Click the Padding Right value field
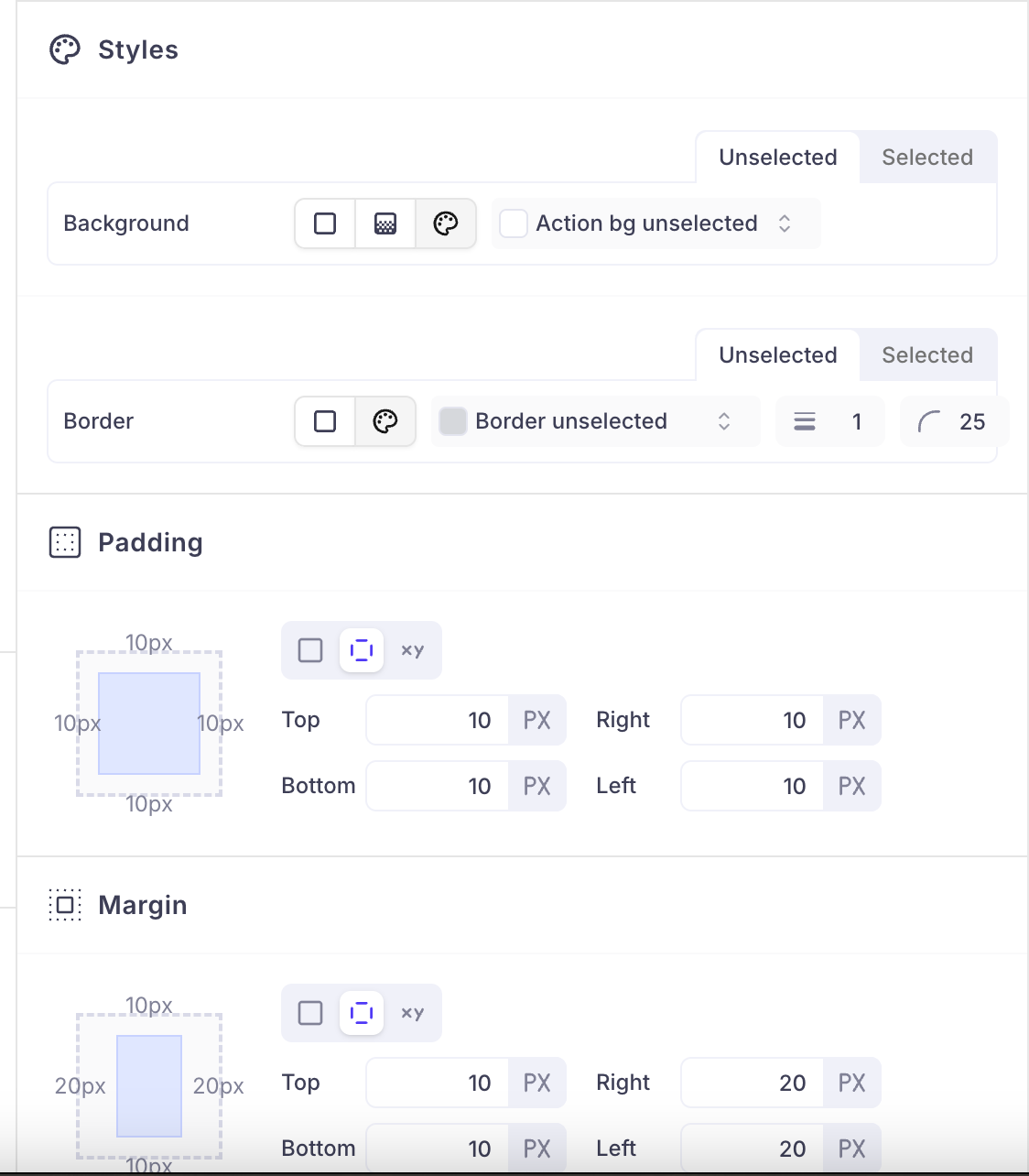This screenshot has width=1029, height=1176. click(753, 721)
